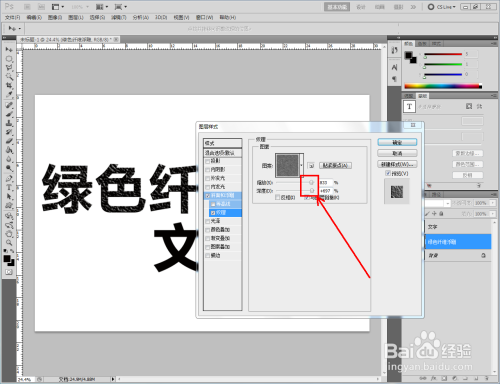Enable the 颜色叠加 color overlay checkbox

point(208,230)
